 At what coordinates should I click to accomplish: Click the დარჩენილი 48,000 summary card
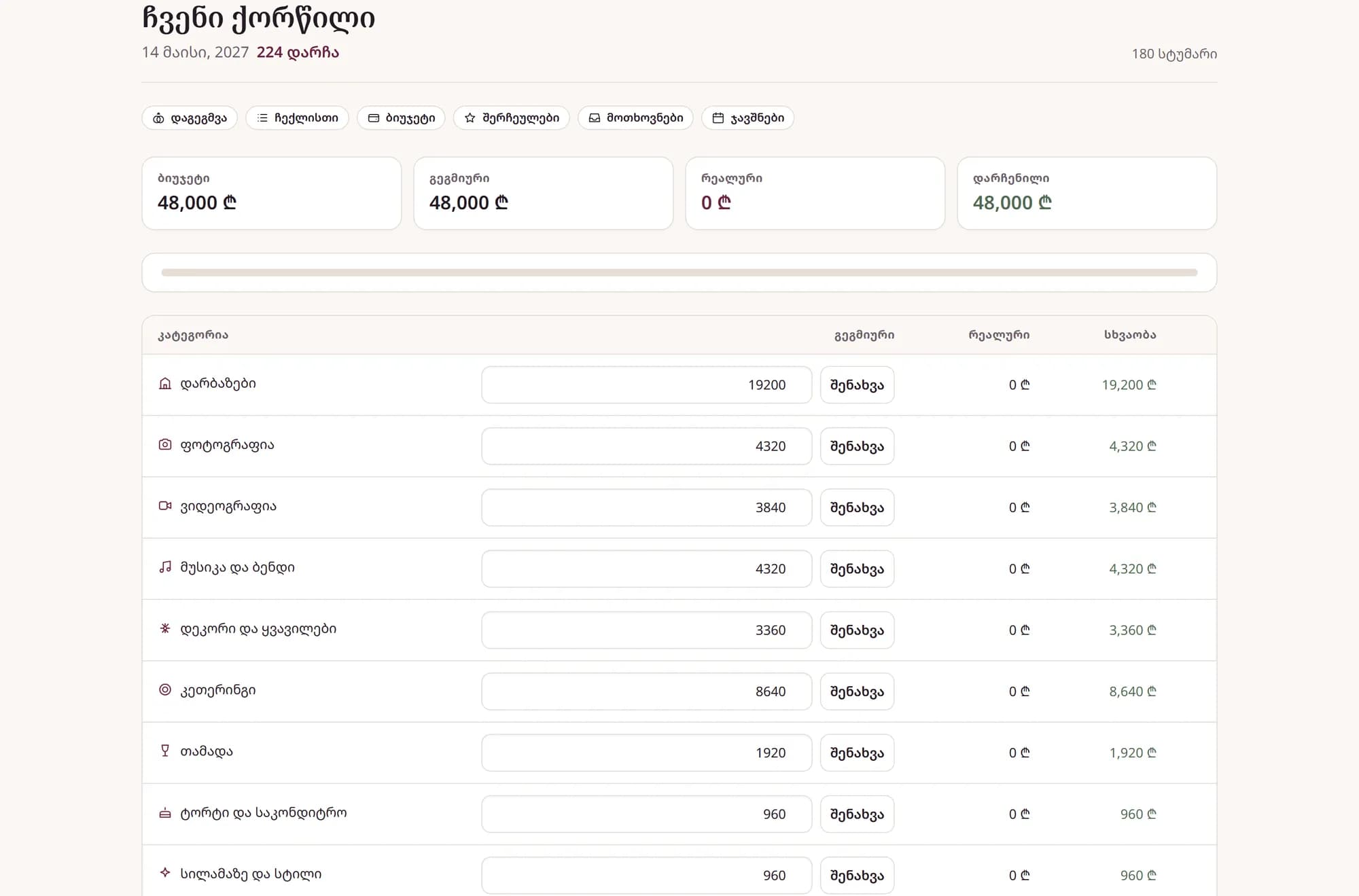pos(1087,194)
